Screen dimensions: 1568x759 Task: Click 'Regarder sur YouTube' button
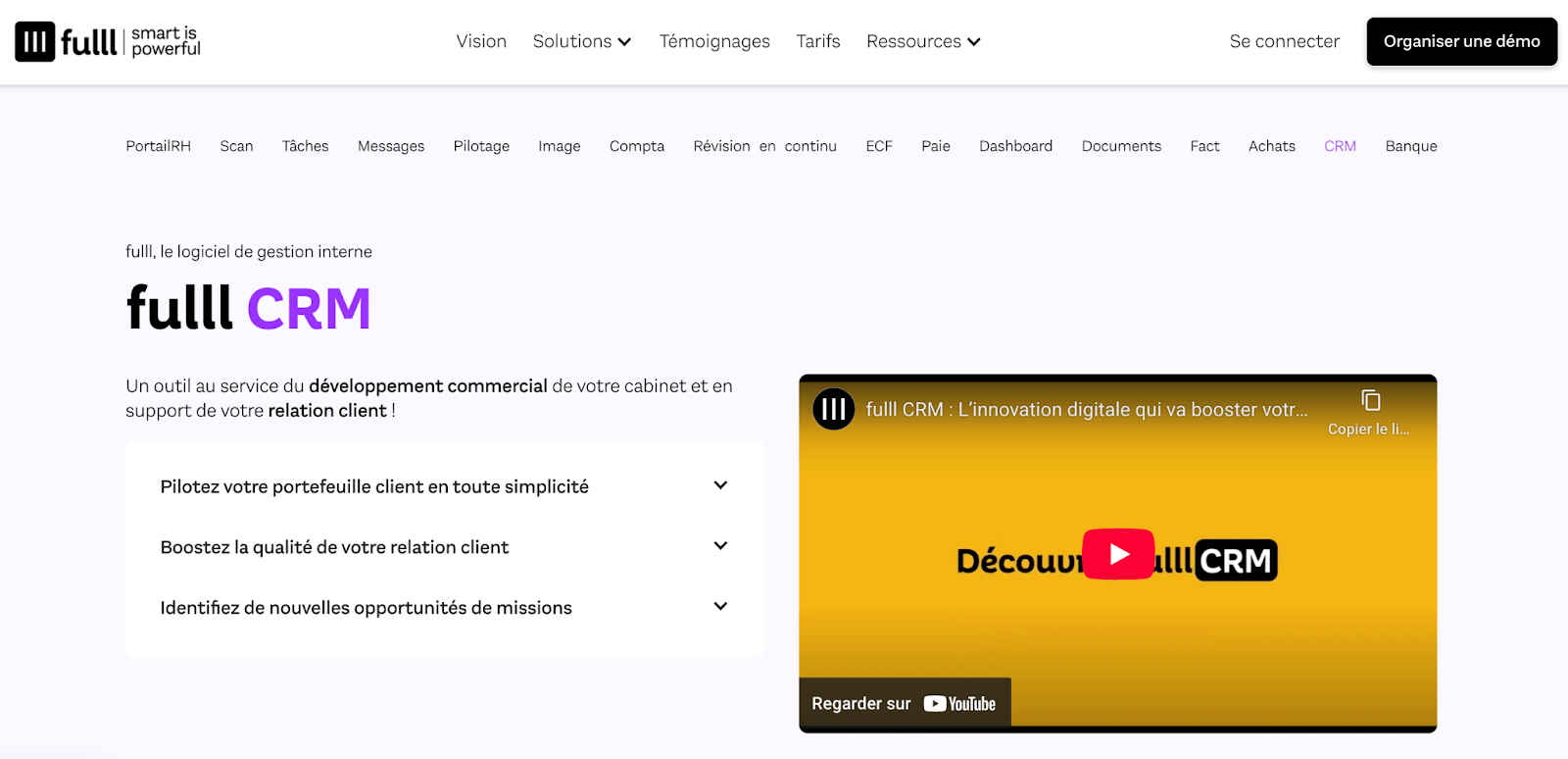click(905, 703)
